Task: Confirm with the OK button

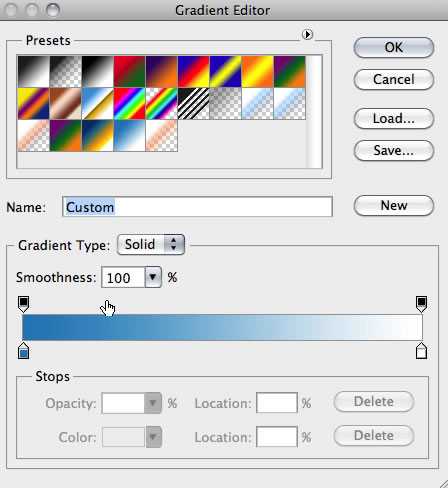Action: click(394, 47)
